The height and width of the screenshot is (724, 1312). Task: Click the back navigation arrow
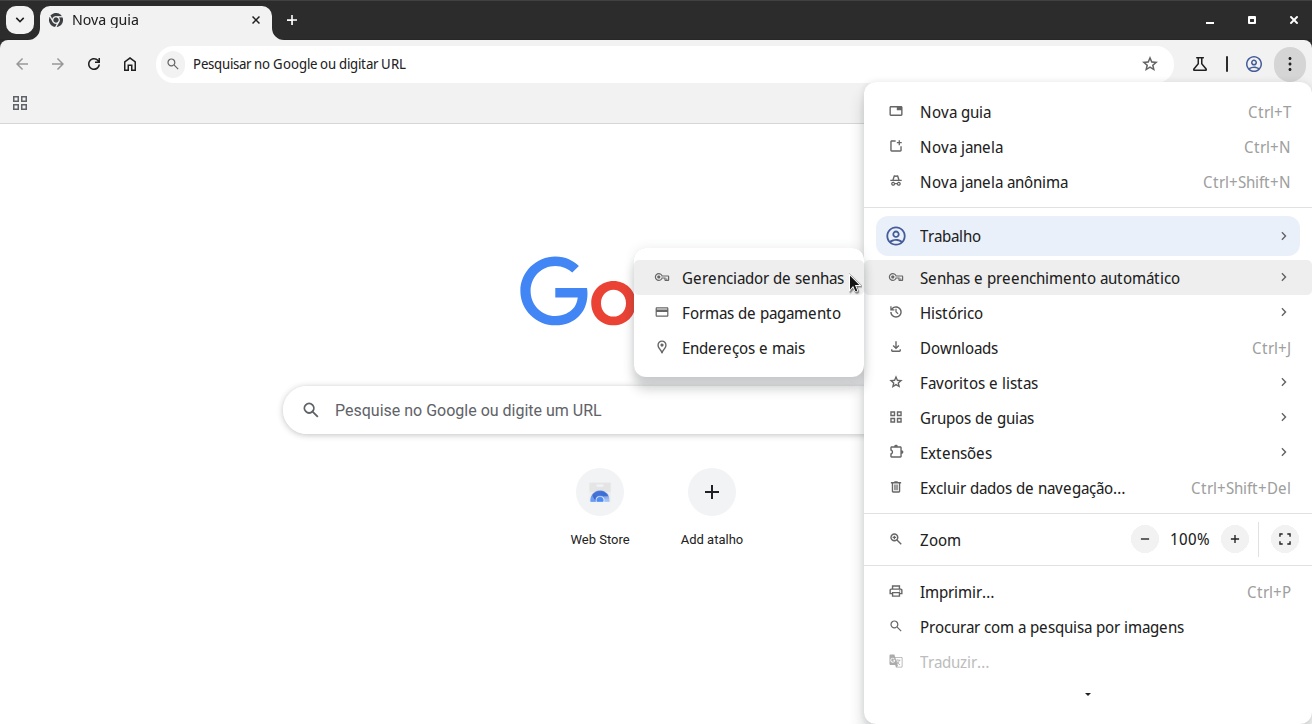pos(22,64)
